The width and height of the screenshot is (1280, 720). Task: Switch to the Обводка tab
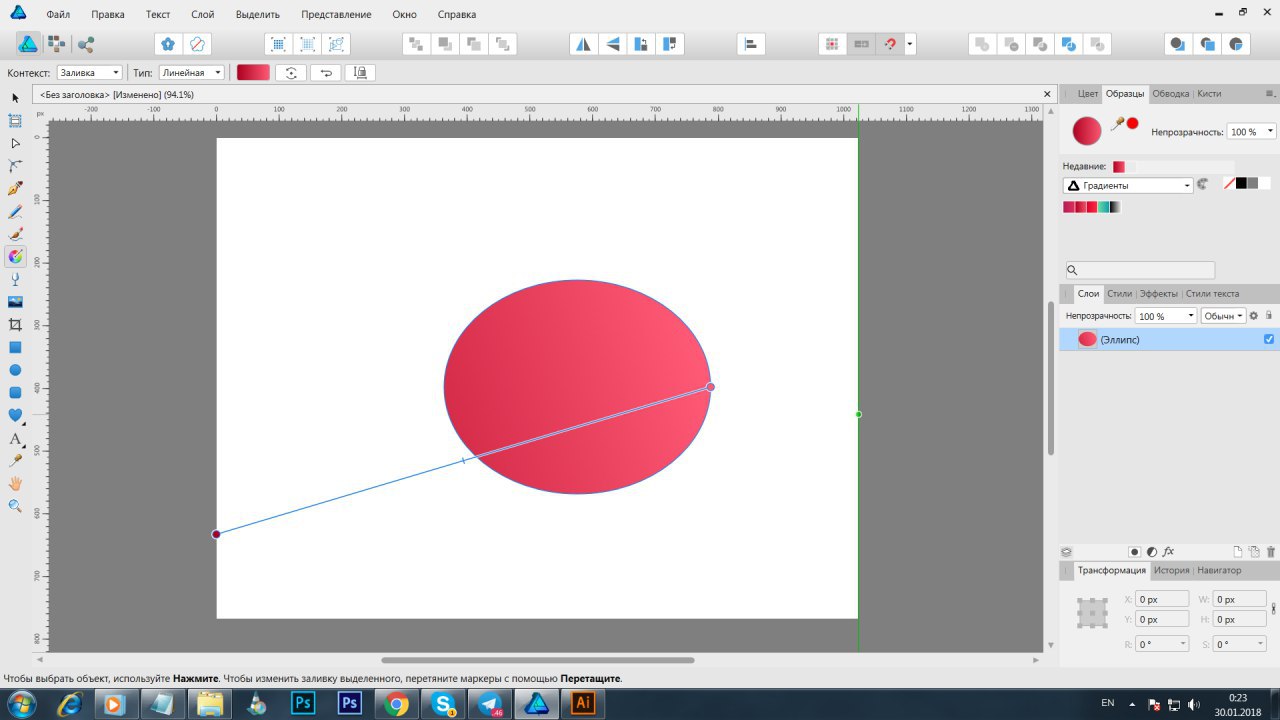1170,94
